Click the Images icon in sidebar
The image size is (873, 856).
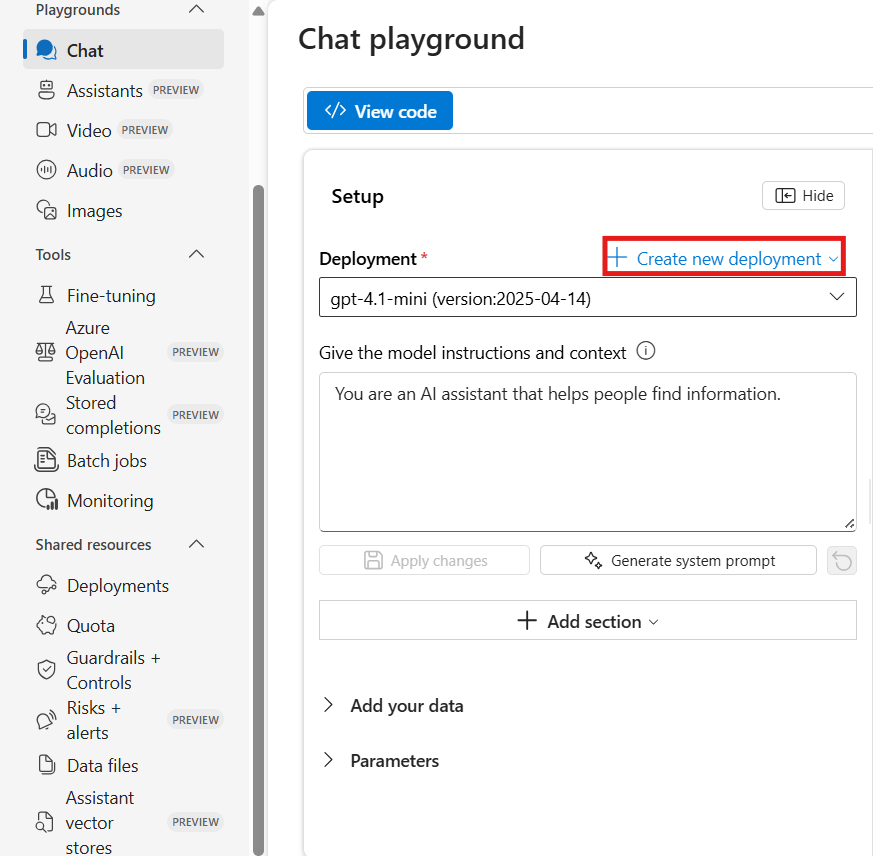(x=46, y=210)
